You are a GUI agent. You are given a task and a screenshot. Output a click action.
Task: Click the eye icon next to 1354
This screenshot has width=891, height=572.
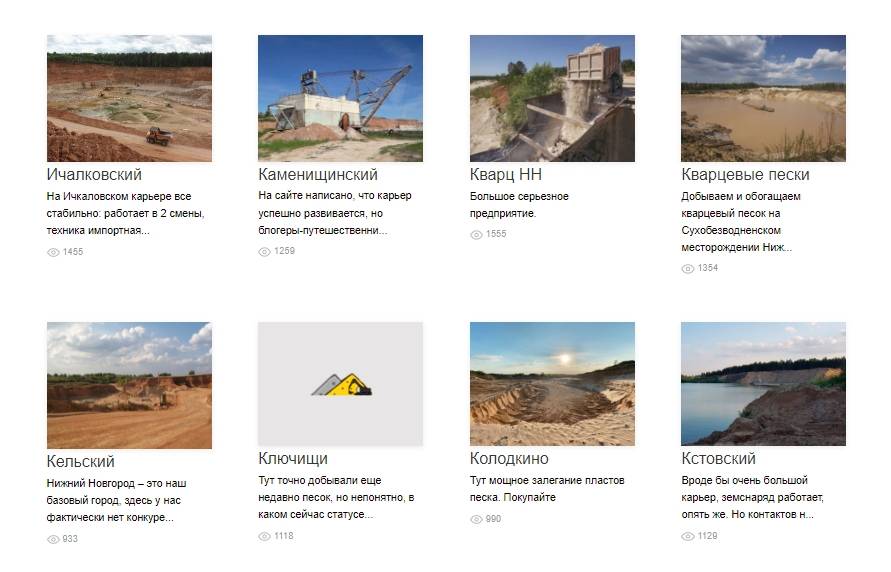pos(688,269)
